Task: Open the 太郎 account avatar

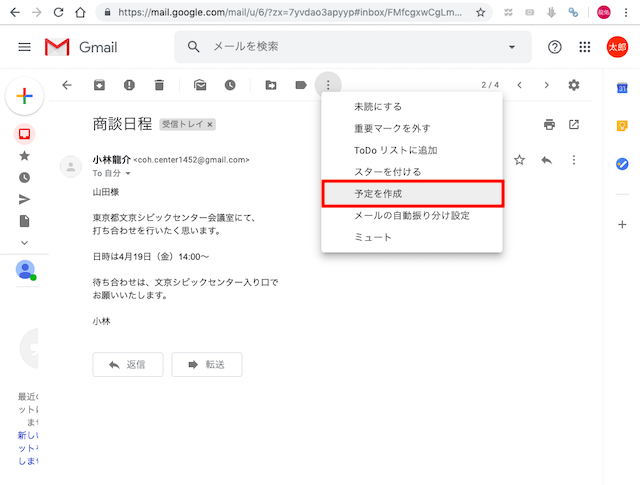Action: pos(617,47)
